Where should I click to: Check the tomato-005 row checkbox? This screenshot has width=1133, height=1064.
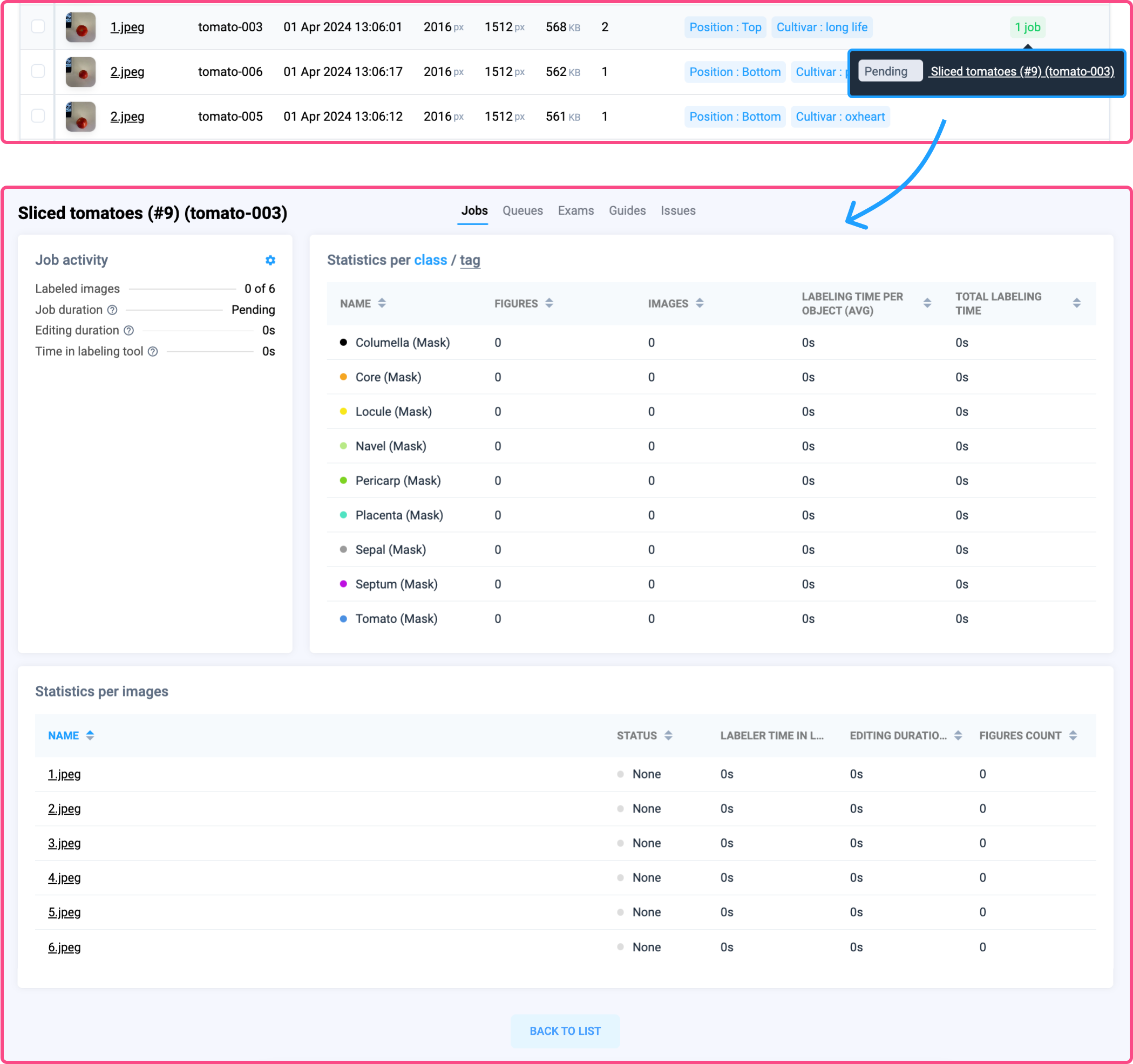point(38,116)
